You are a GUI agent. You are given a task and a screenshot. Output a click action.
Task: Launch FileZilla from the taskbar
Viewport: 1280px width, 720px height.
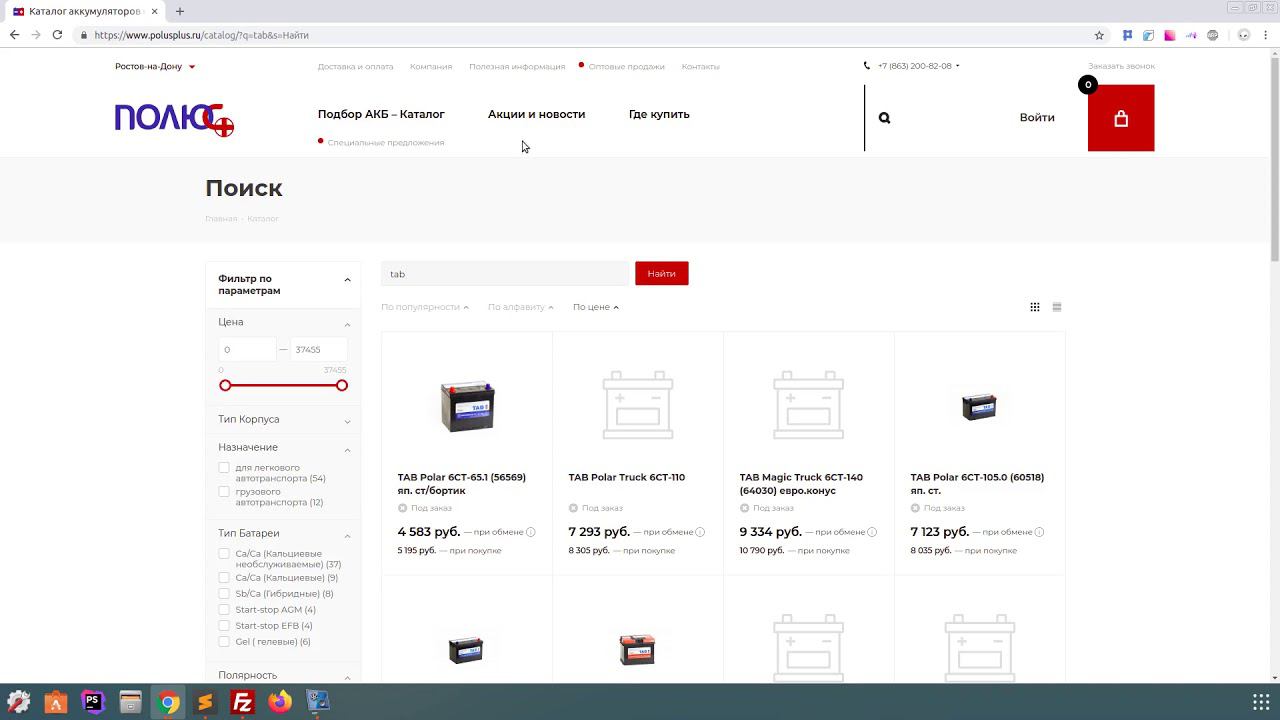[242, 702]
